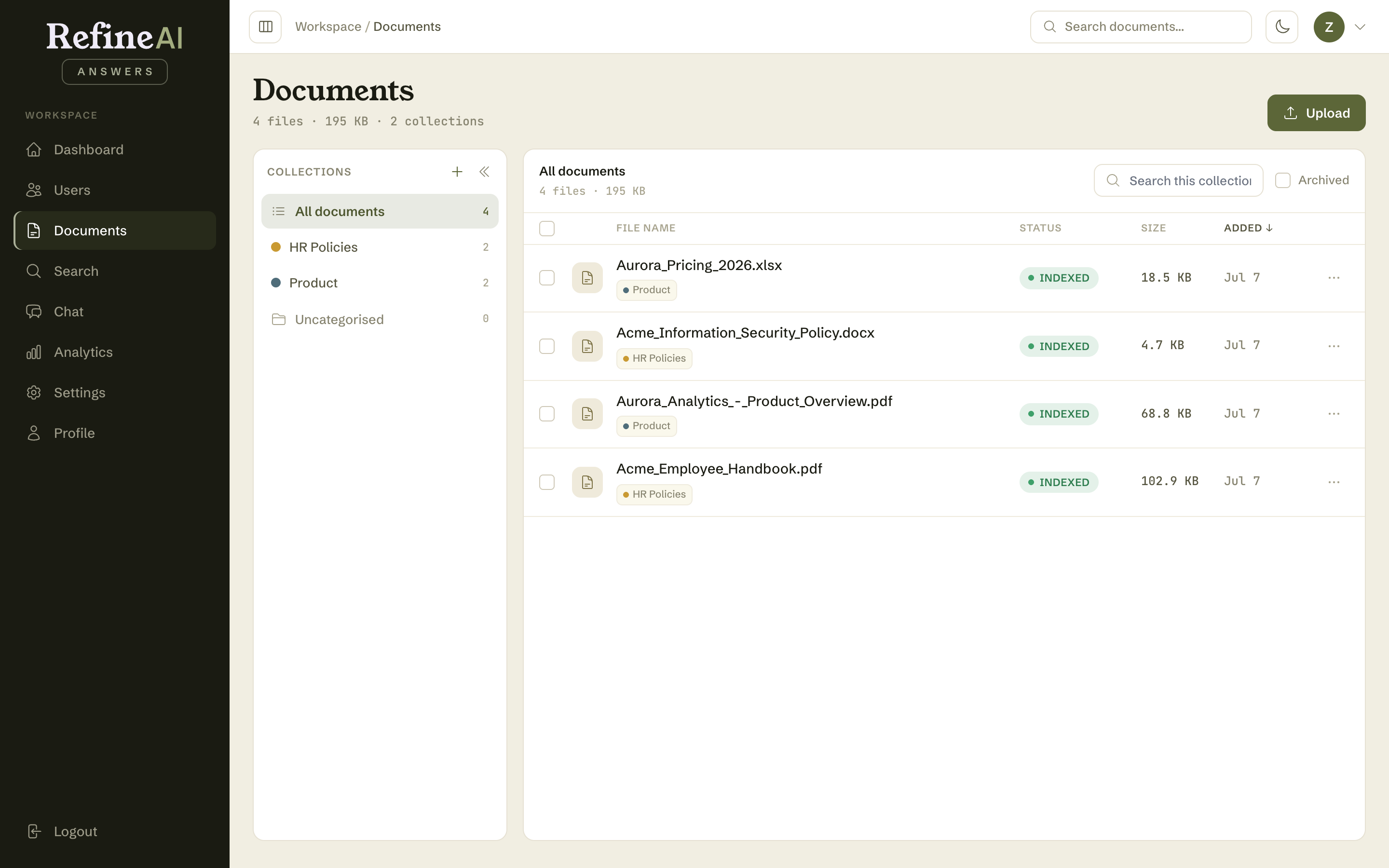Click HR Policies tag under Acme_Employee_Handbook.pdf
The height and width of the screenshot is (868, 1389).
click(x=654, y=494)
